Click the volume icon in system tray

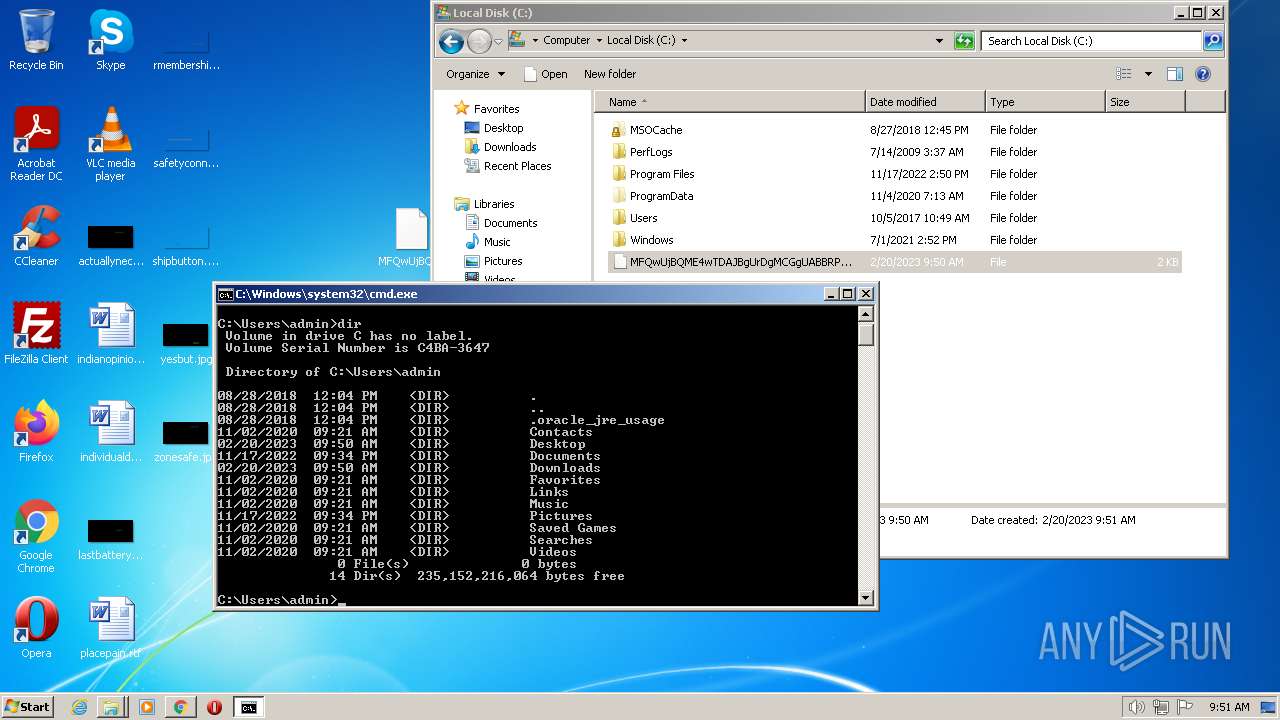pos(1136,707)
